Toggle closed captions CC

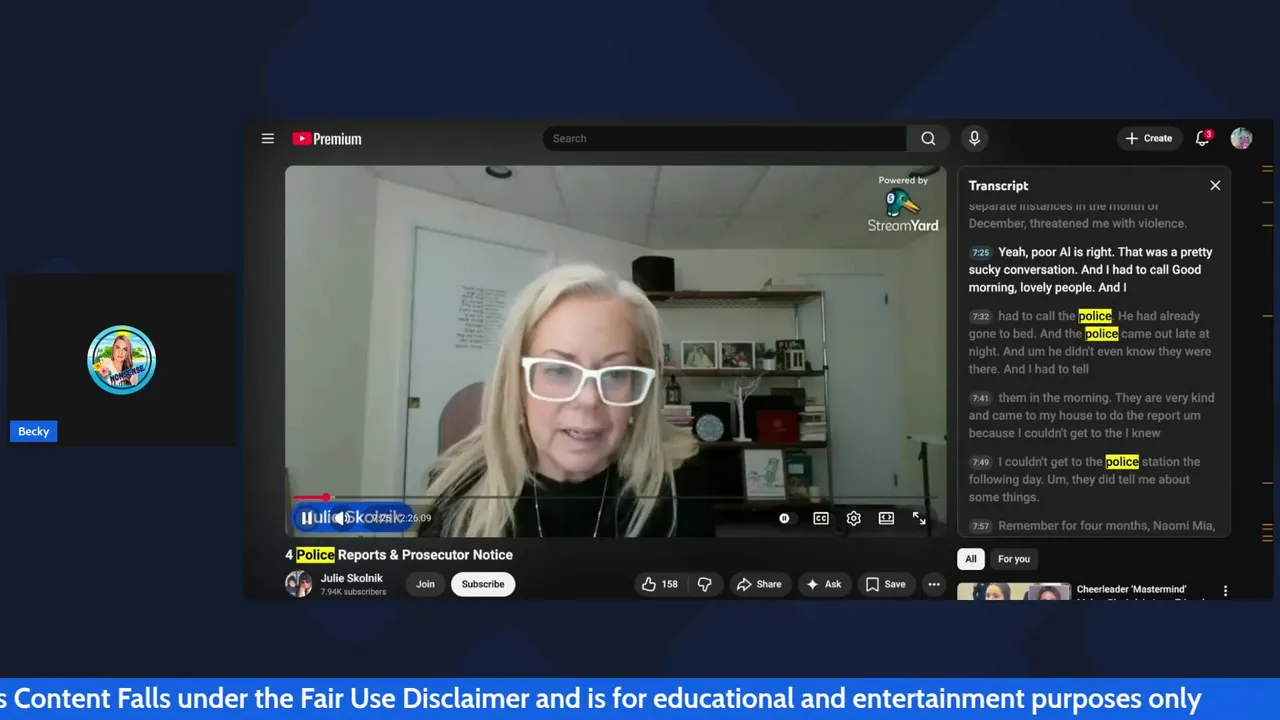pyautogui.click(x=821, y=518)
